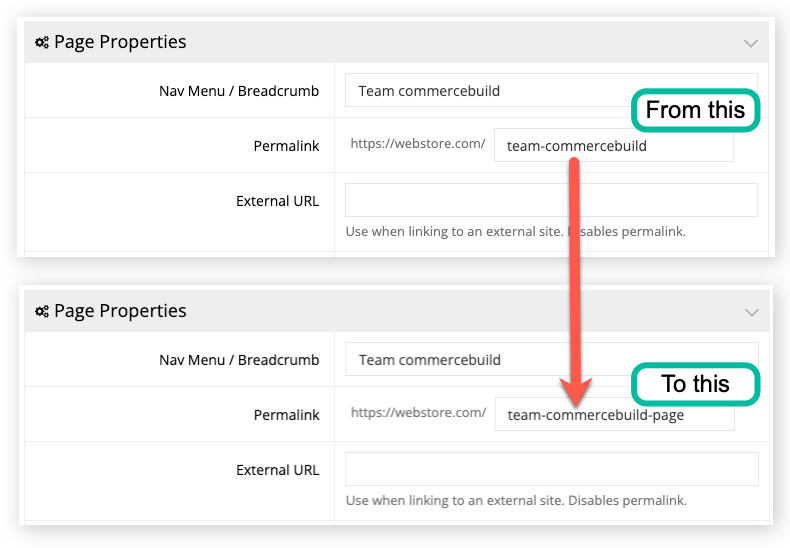
Task: Click the "To this" callout label
Action: pyautogui.click(x=696, y=384)
